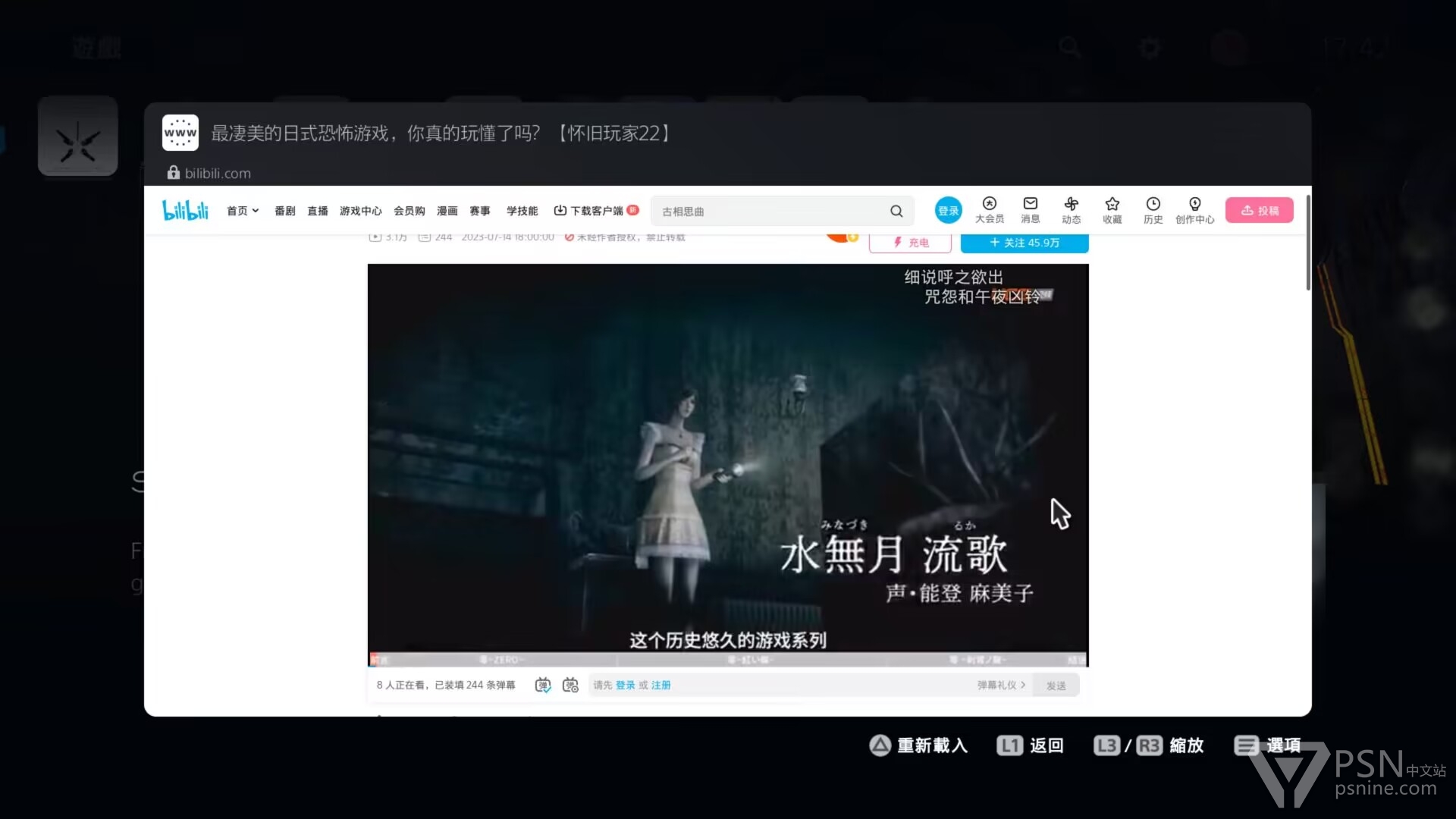Viewport: 1456px width, 819px height.
Task: Open 学技能 navigation item
Action: (522, 211)
